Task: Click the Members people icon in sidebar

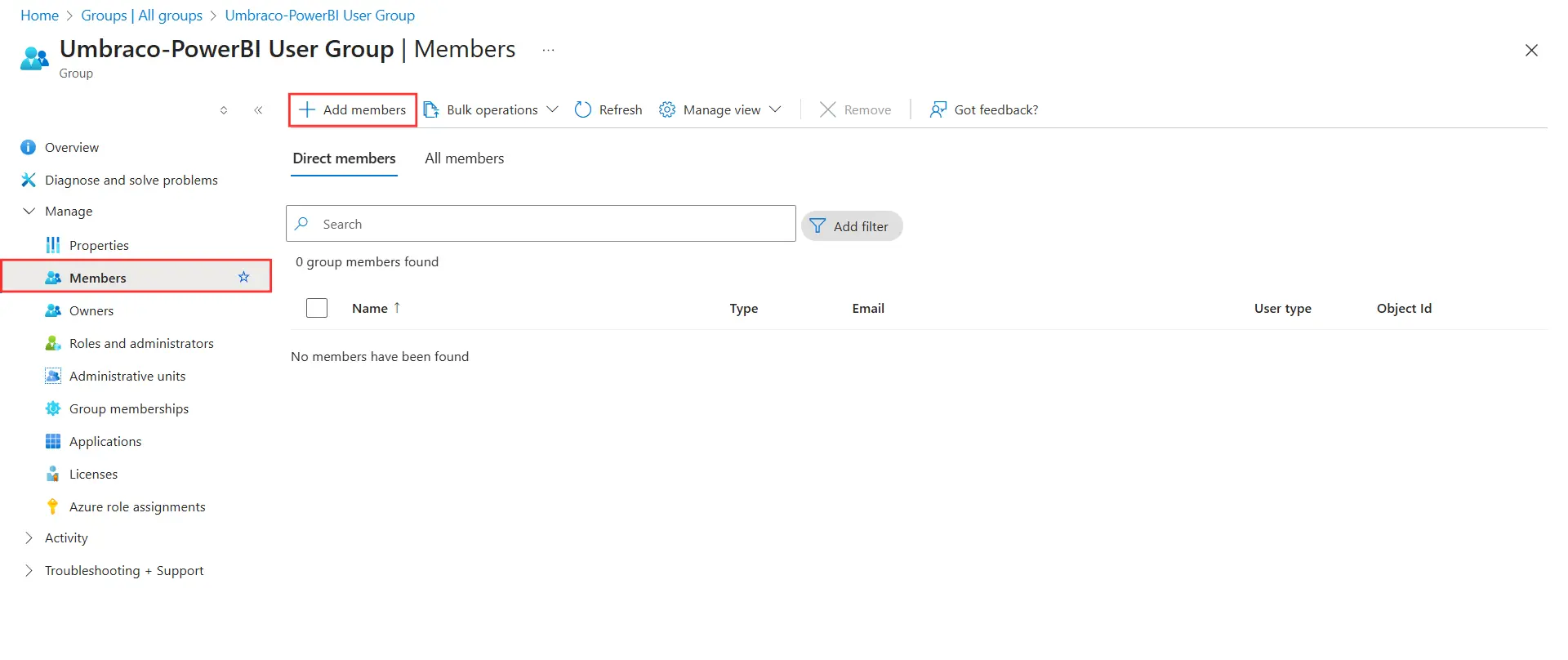Action: pyautogui.click(x=53, y=278)
